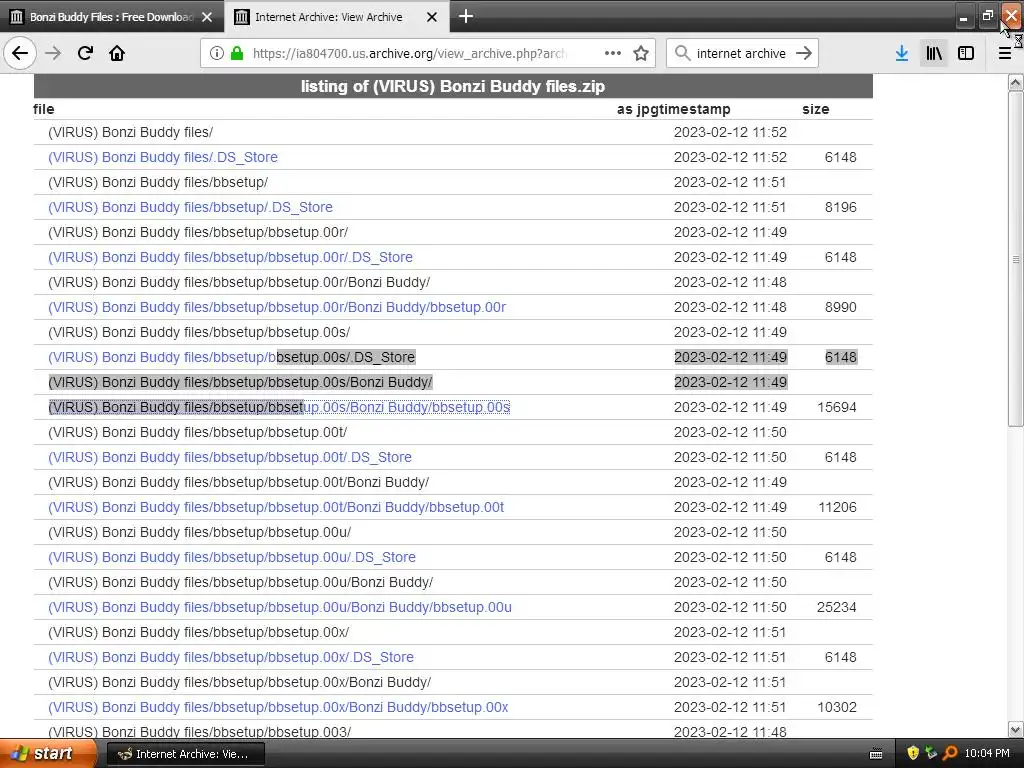Open bbsetup.00u/.DS_Store link
Image resolution: width=1024 pixels, height=768 pixels.
[232, 557]
